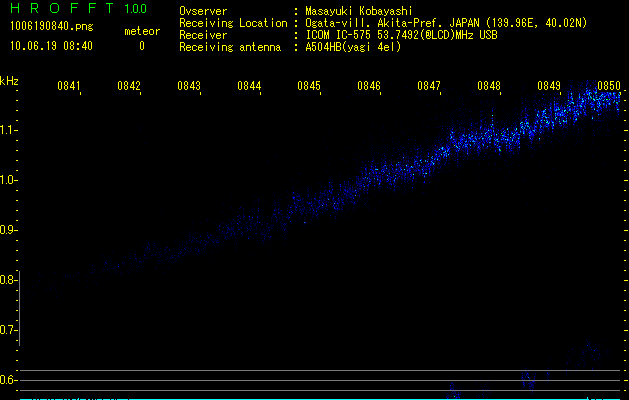
Task: Click the 0848 time marker
Action: pos(489,86)
